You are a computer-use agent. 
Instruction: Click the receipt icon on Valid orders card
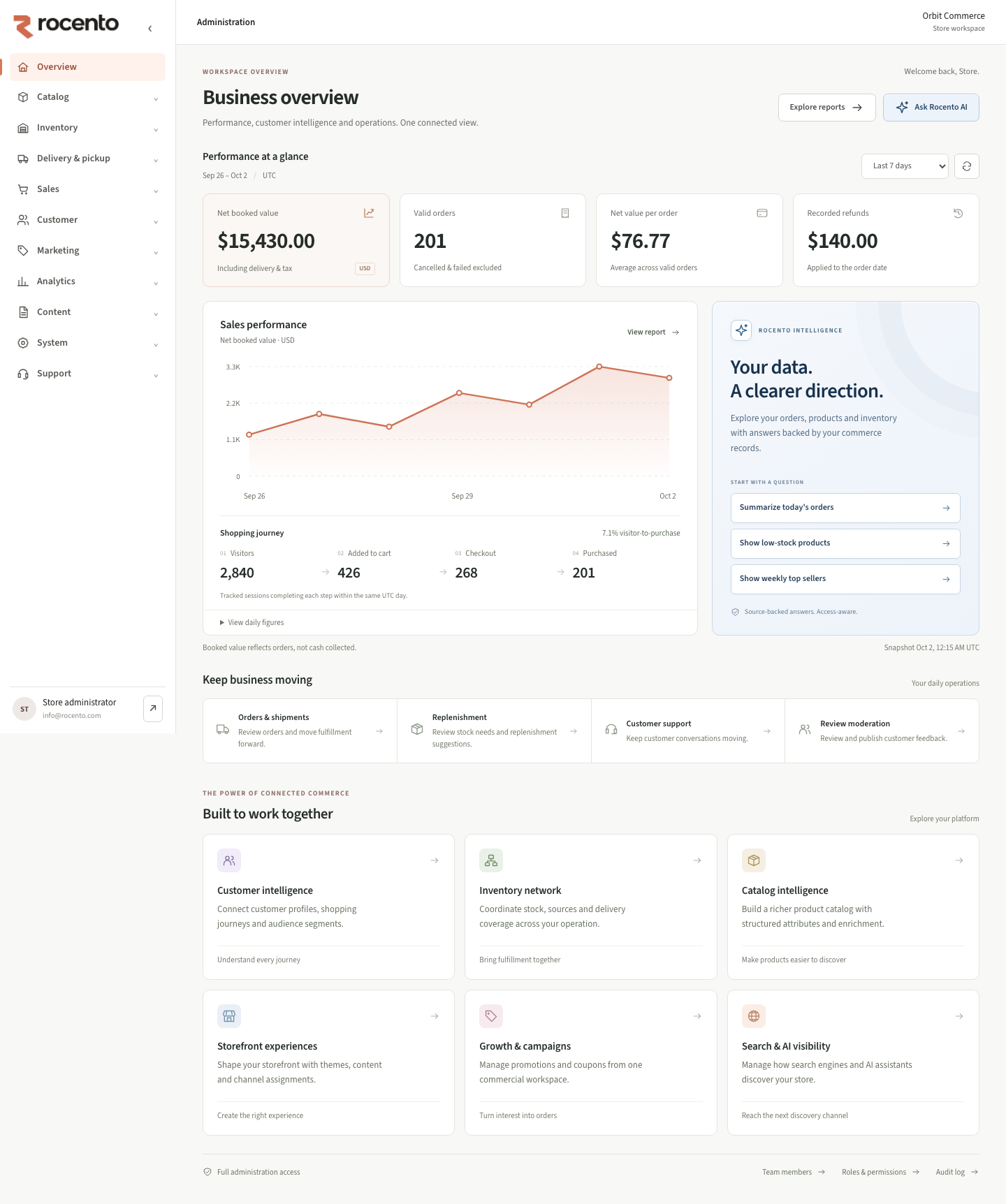click(x=565, y=213)
